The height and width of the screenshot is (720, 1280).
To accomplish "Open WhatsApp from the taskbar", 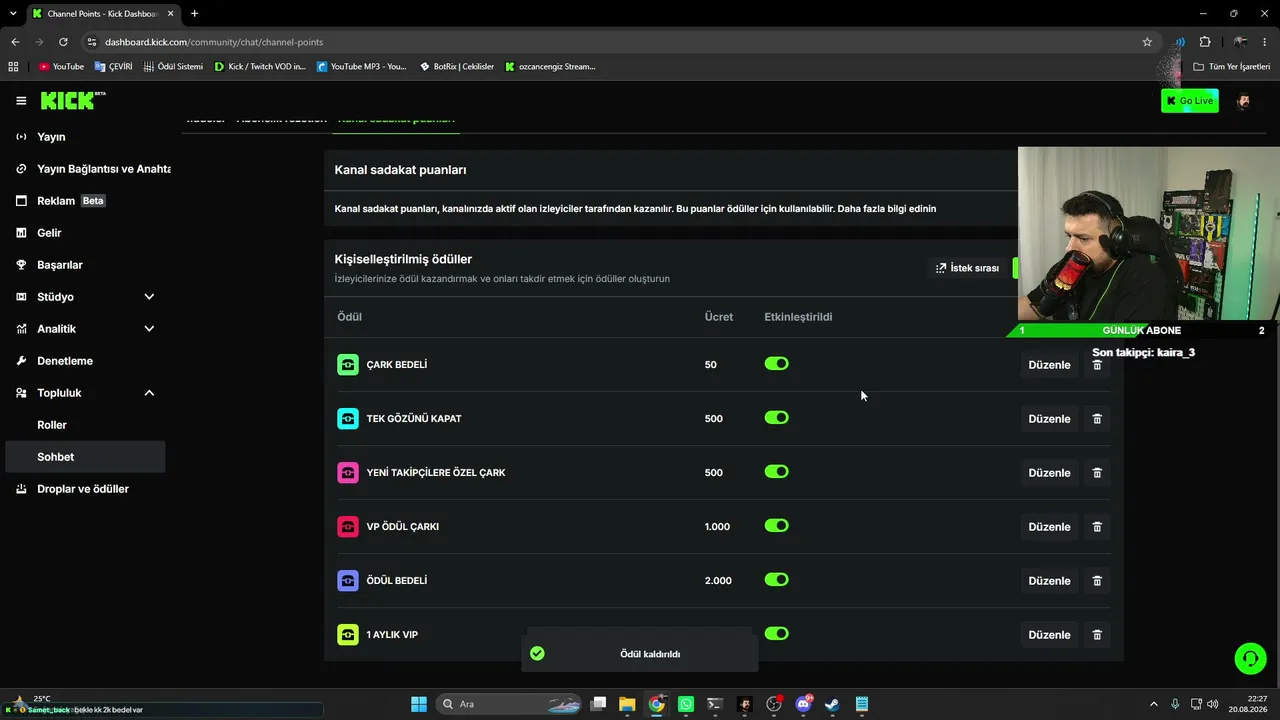I will pos(686,704).
